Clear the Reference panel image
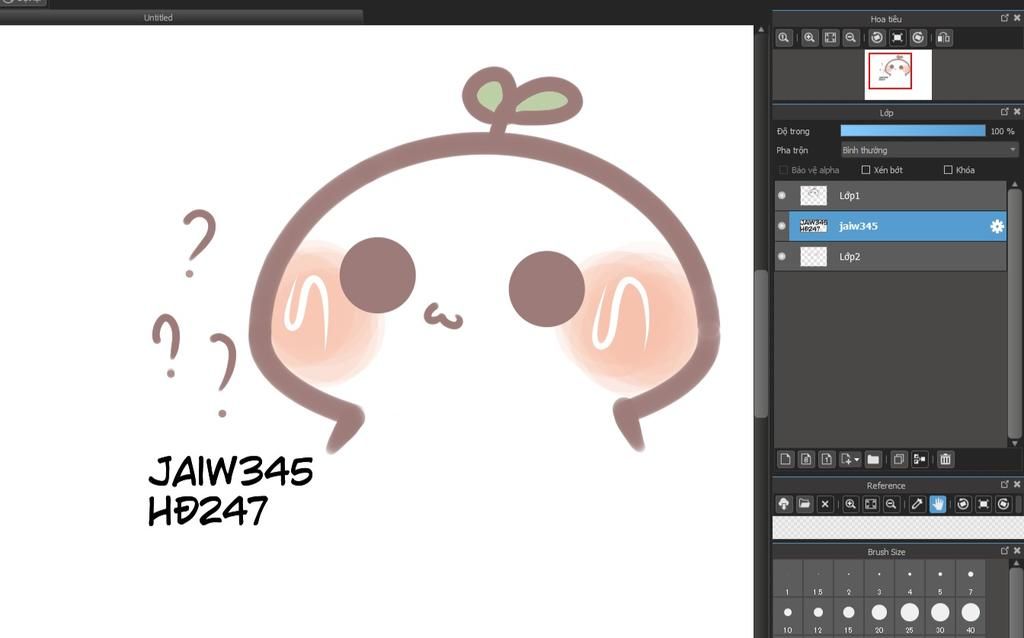Screen dimensions: 1024x638 coord(825,504)
